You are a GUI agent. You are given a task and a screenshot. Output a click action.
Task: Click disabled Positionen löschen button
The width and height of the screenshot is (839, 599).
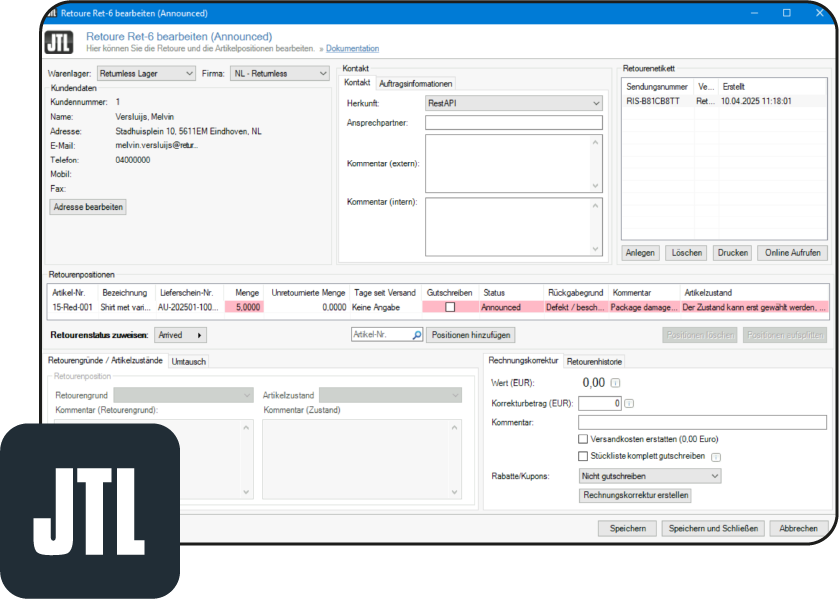click(700, 335)
